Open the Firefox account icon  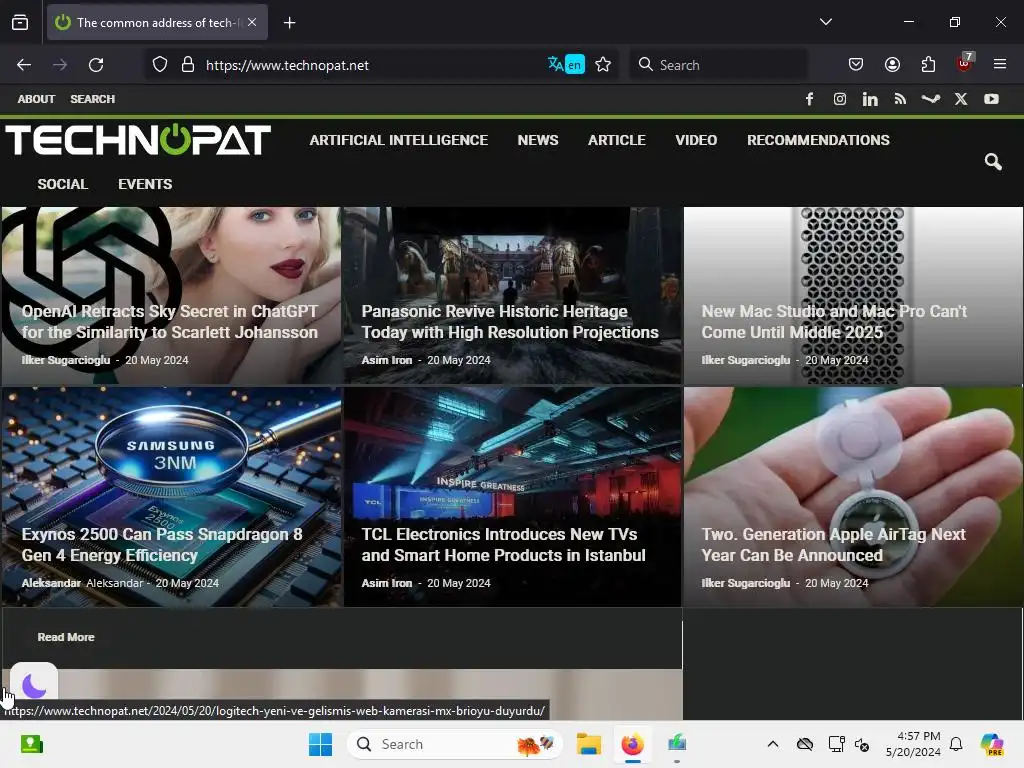(x=892, y=64)
